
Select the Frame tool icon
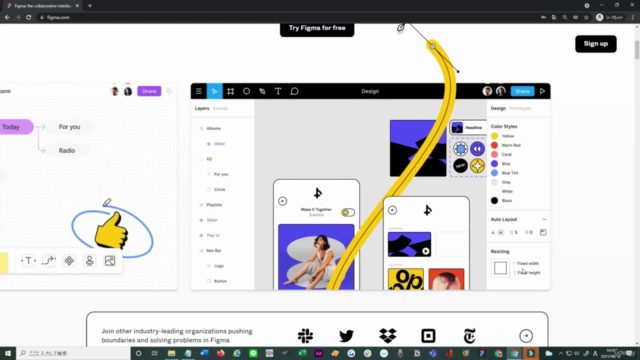coord(231,91)
